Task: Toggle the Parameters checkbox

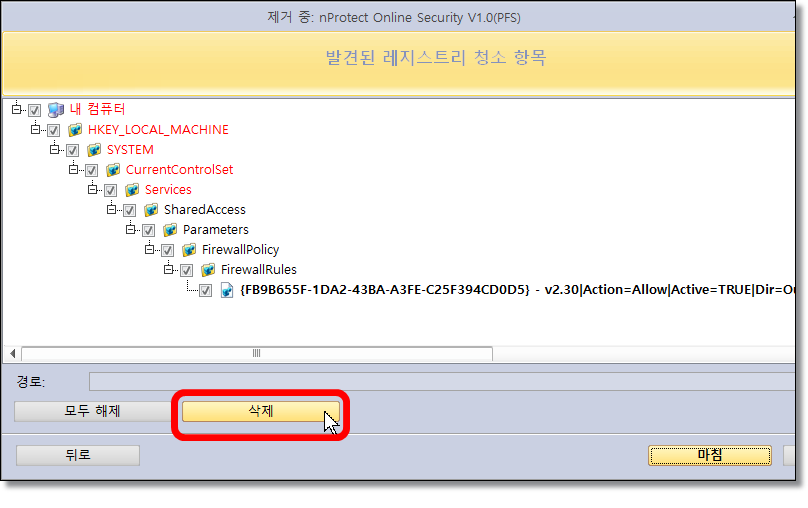Action: [148, 230]
